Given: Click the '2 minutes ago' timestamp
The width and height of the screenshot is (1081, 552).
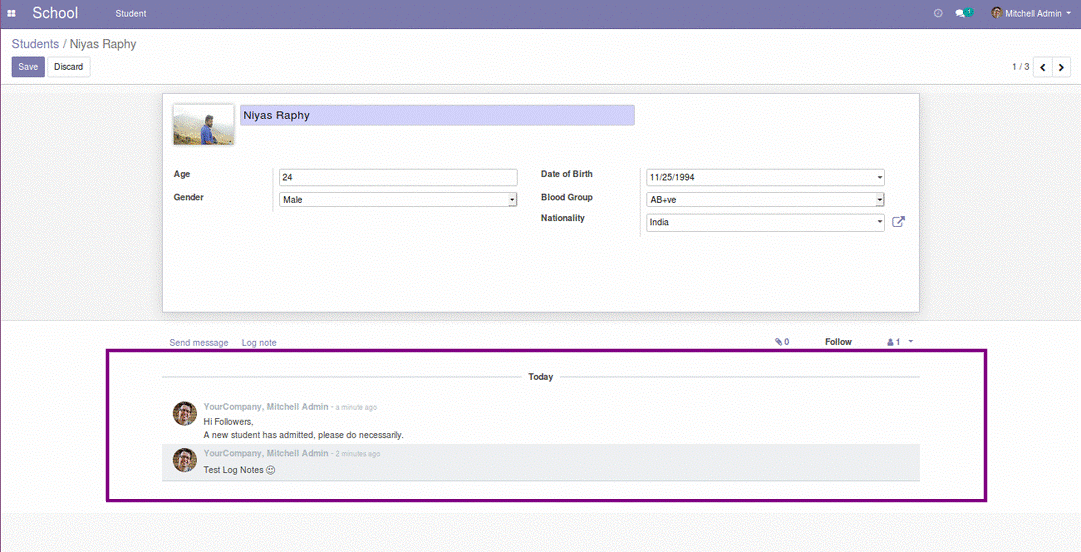Looking at the screenshot, I should (x=358, y=453).
